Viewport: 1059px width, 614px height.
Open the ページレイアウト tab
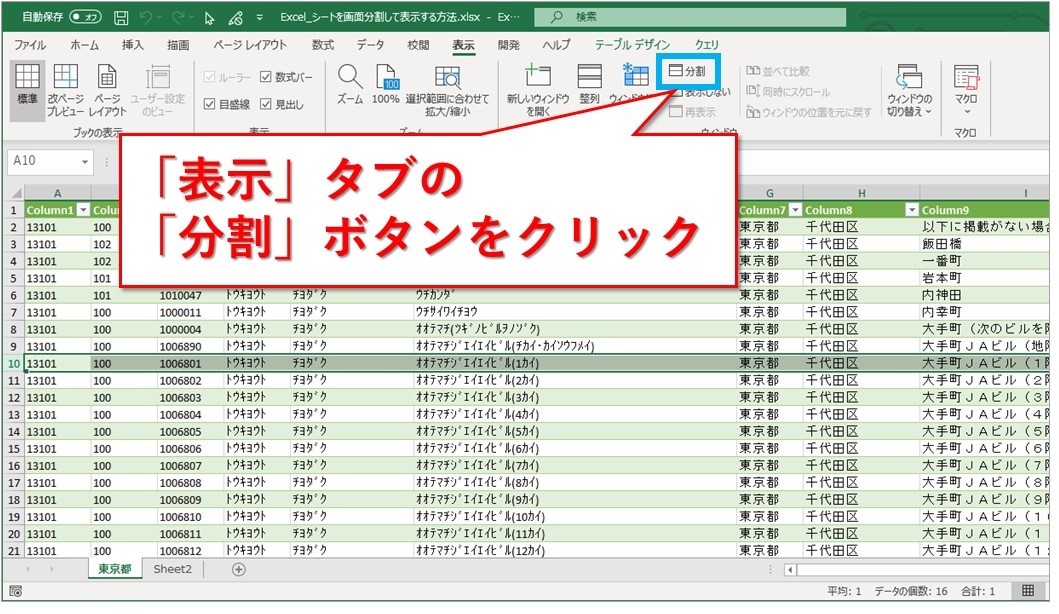250,45
